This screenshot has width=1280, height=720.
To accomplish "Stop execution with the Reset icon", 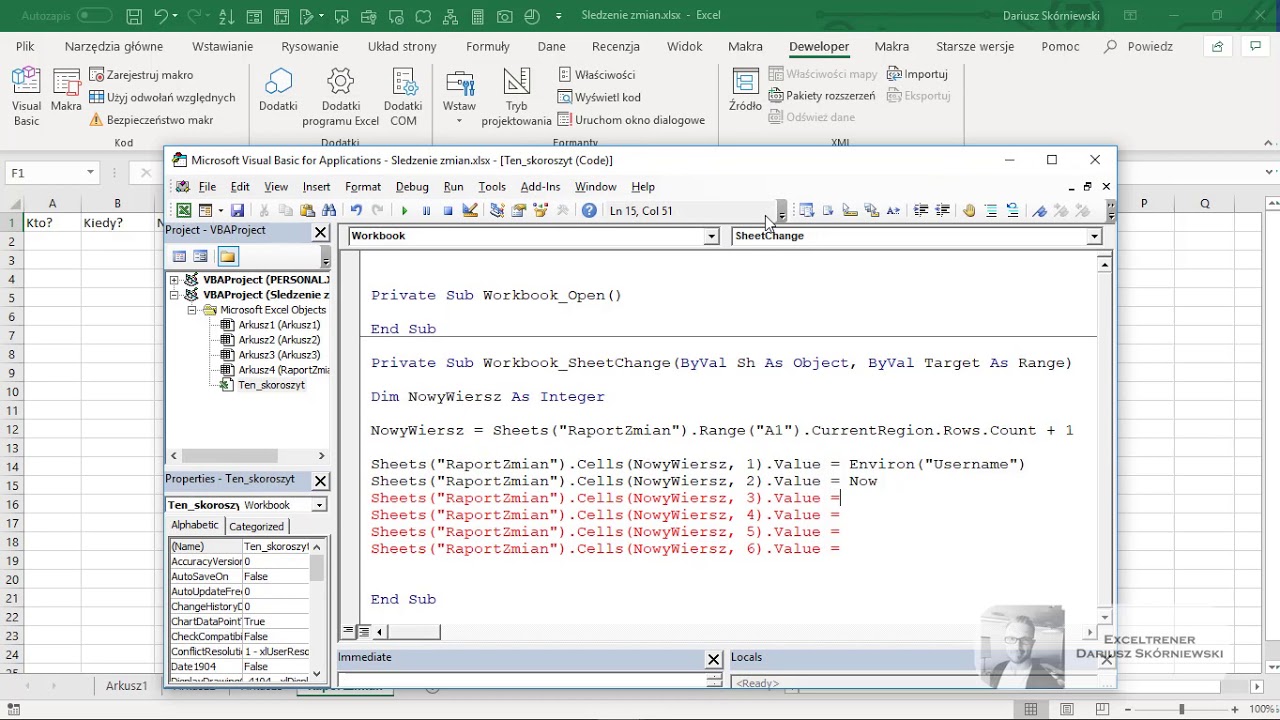I will coord(448,211).
